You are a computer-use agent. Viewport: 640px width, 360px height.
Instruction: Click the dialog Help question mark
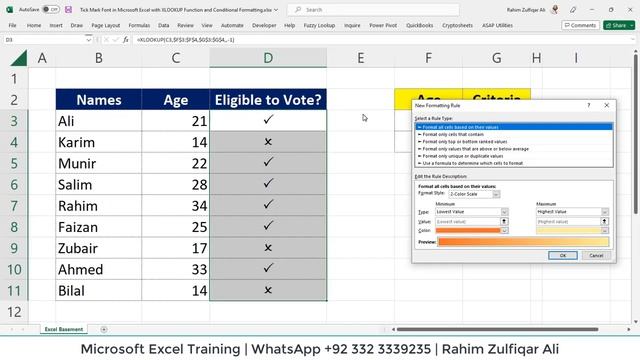(589, 105)
